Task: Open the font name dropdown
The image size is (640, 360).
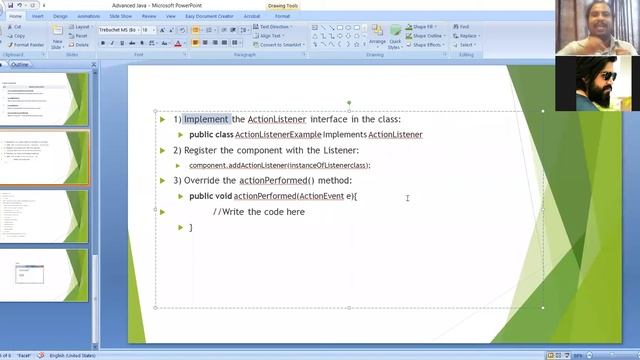Action: pos(139,30)
